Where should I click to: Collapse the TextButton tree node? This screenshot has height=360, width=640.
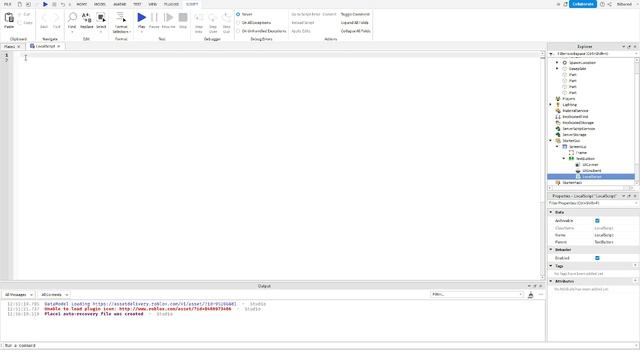pyautogui.click(x=564, y=158)
